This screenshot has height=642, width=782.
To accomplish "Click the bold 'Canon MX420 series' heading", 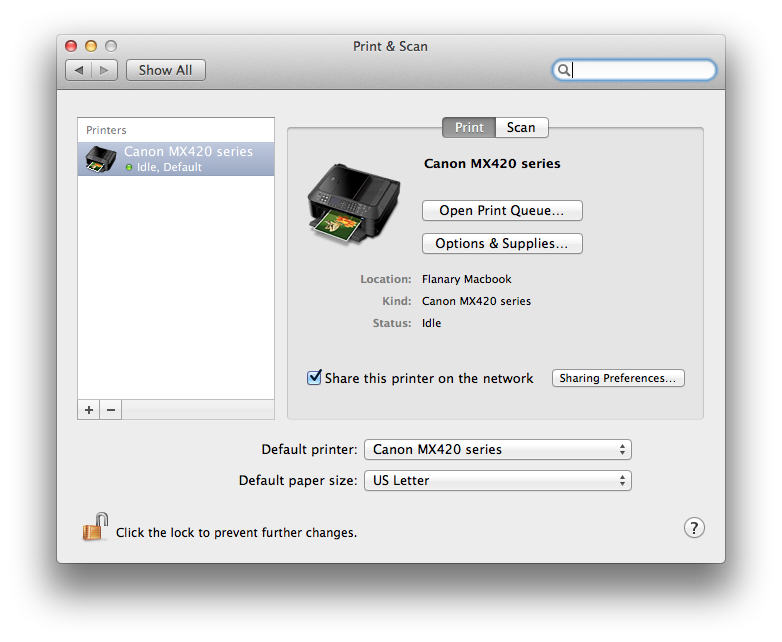I will (x=492, y=164).
